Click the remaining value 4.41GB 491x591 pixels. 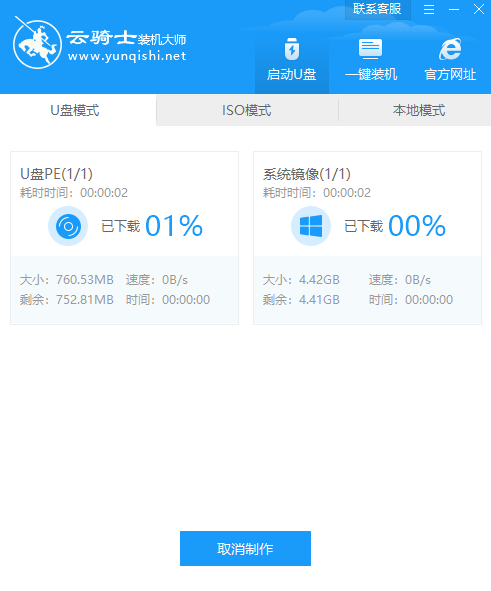point(319,300)
